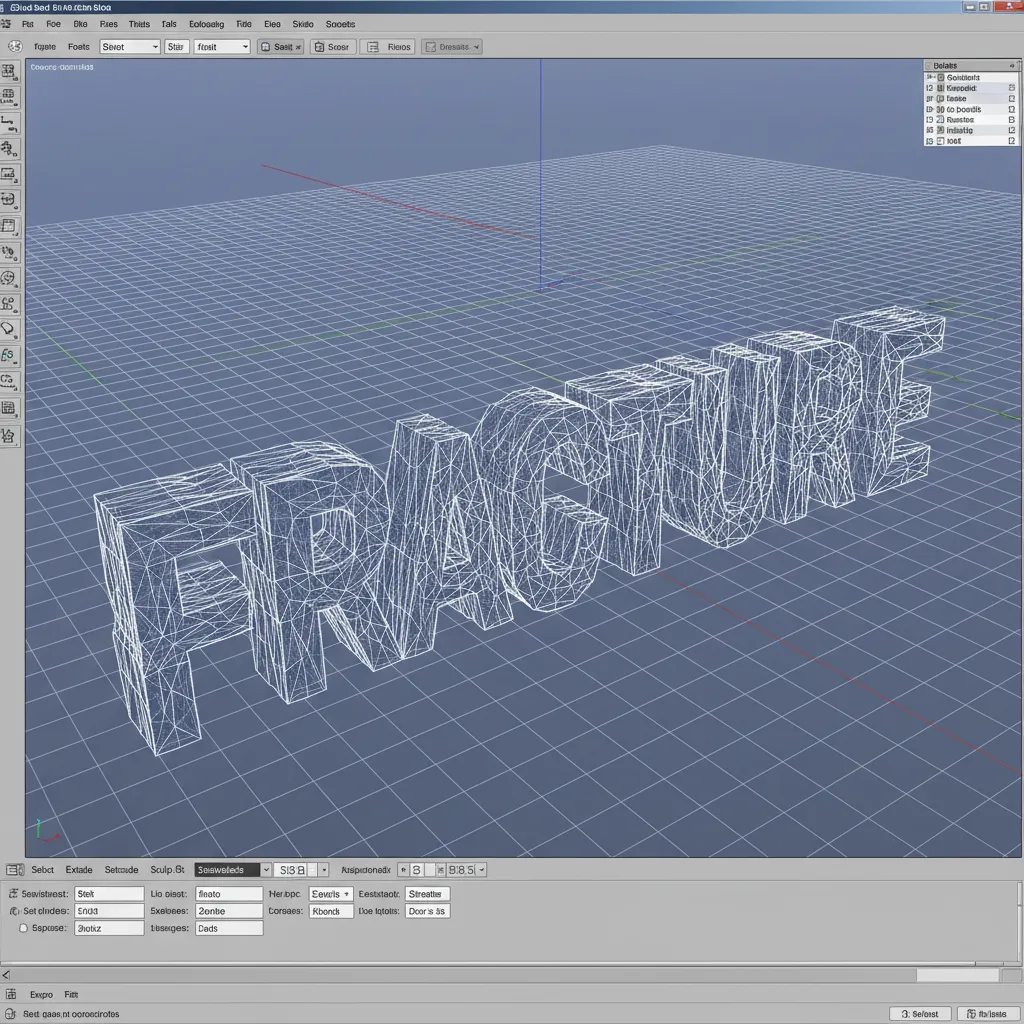
Task: Click the globe icon beside fqpte
Action: click(x=15, y=46)
